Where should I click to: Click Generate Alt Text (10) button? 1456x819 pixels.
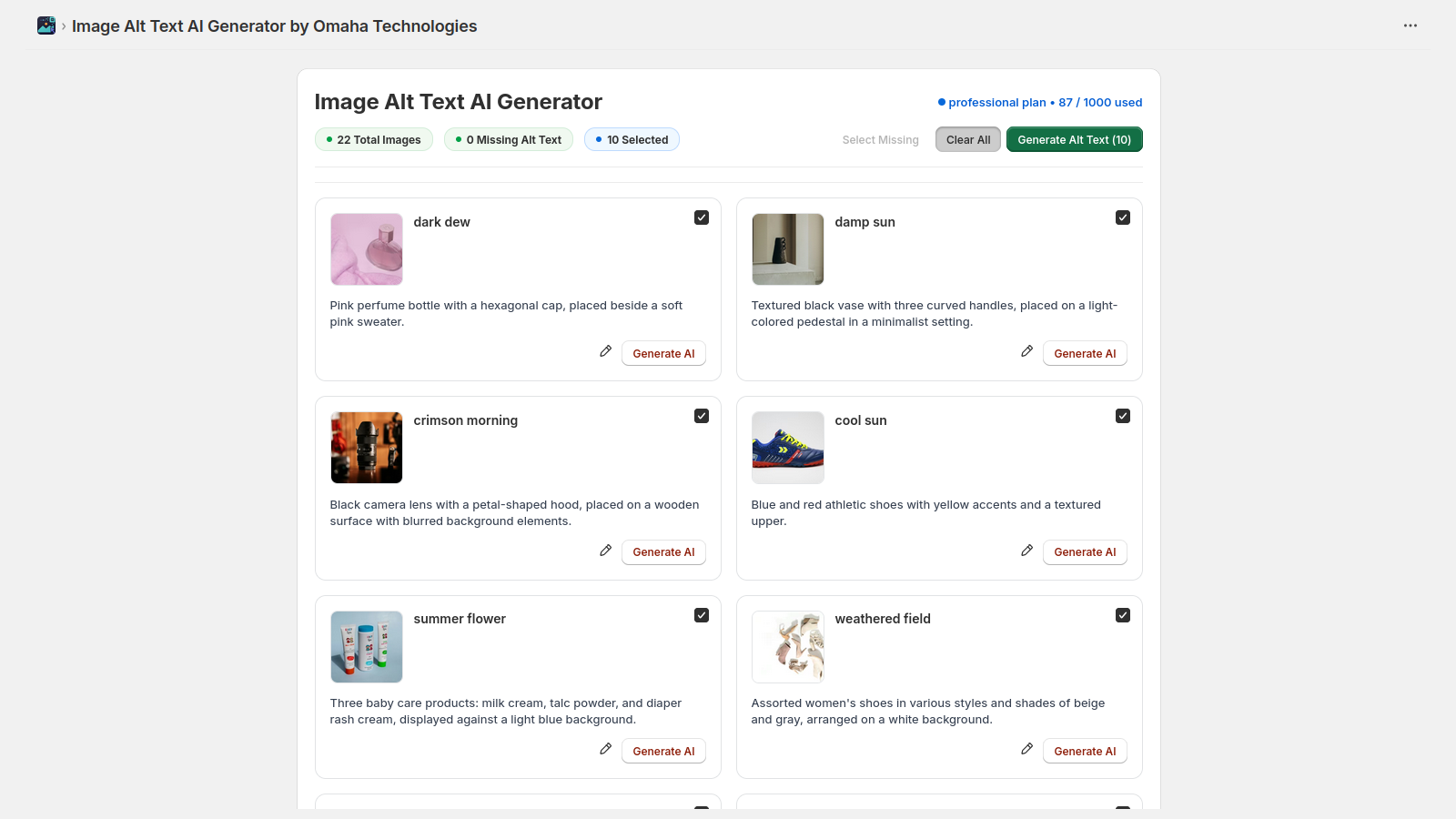1074,139
